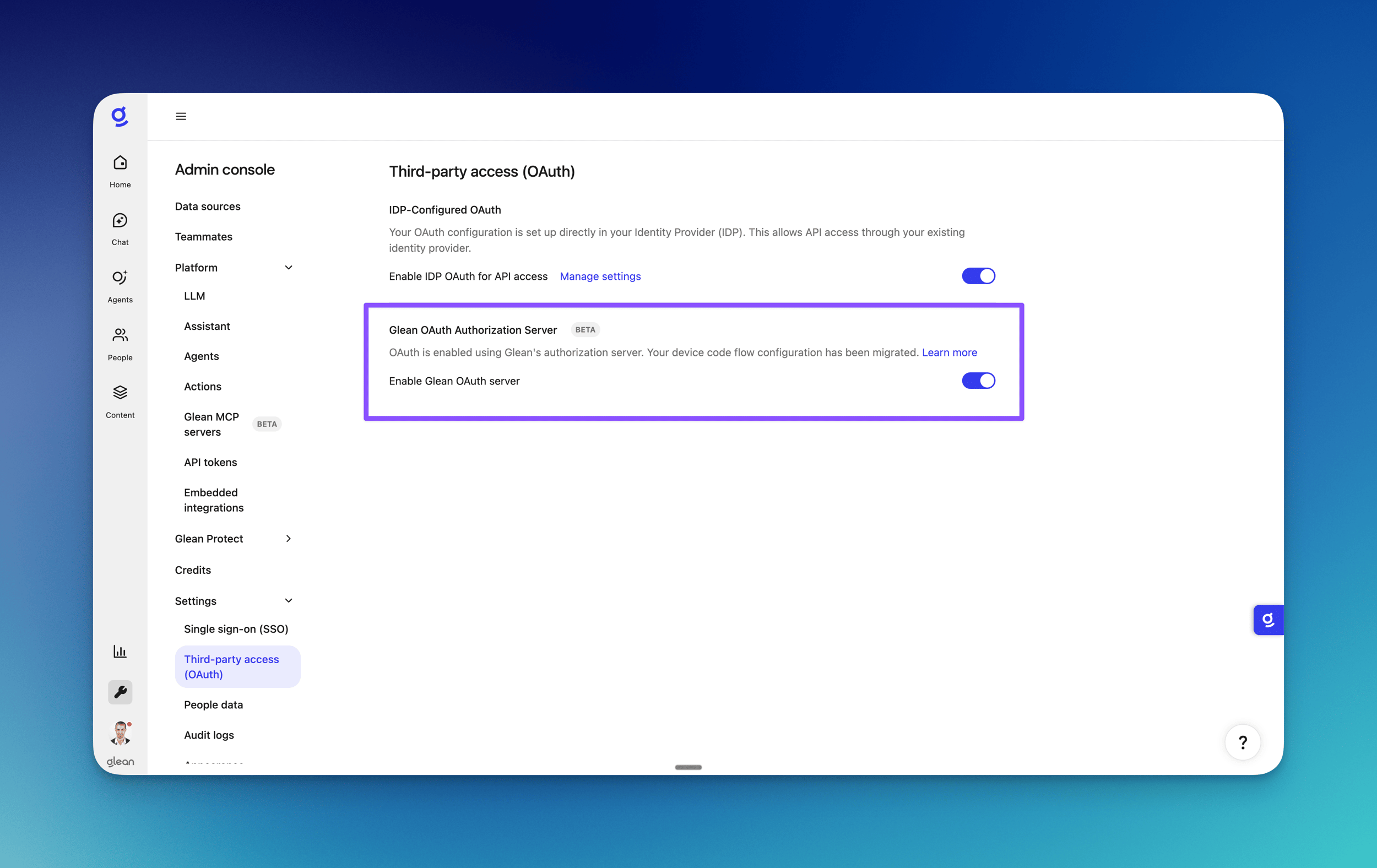
Task: Expand the Glean Protect section chevron
Action: coord(288,539)
